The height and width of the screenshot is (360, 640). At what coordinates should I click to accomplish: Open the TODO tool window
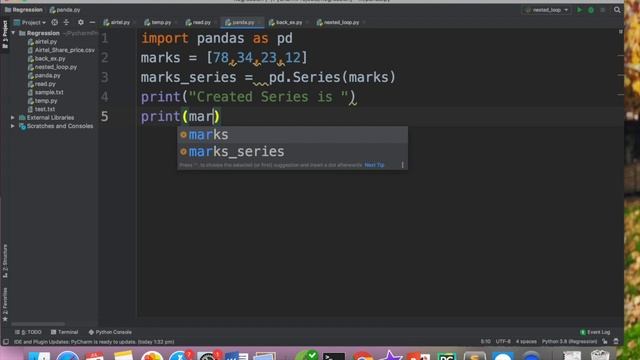pyautogui.click(x=29, y=332)
